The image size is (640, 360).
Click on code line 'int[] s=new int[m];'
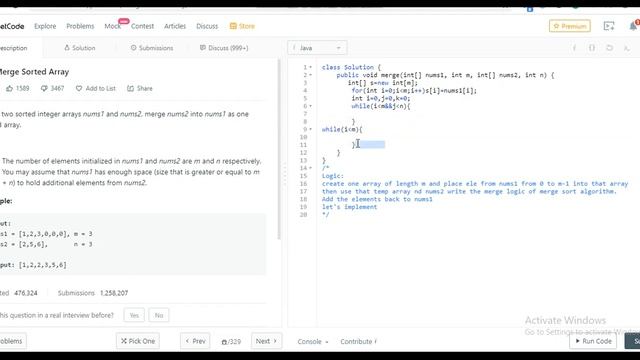click(383, 83)
